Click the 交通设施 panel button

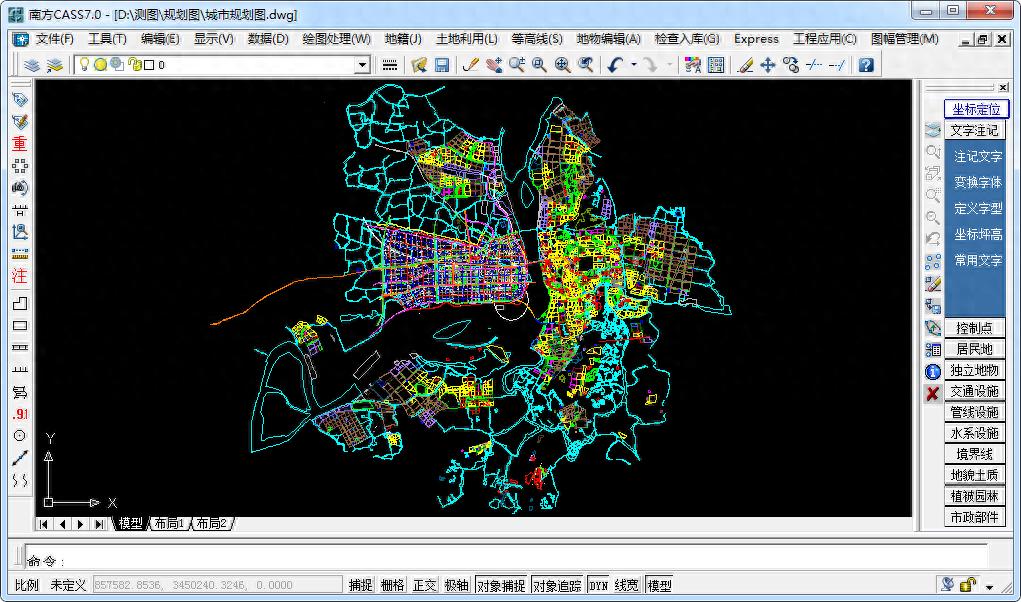pos(974,391)
